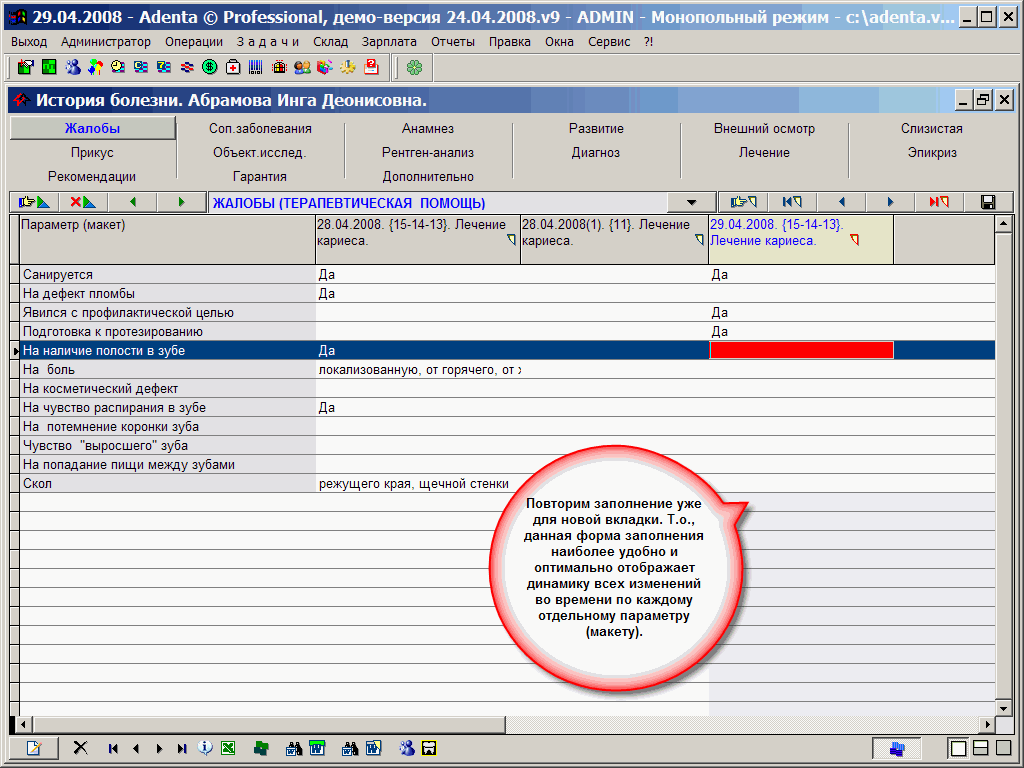Expand the ЖАЛОБЫ template dropdown arrow
Screen dimensions: 1024x768
[691, 202]
